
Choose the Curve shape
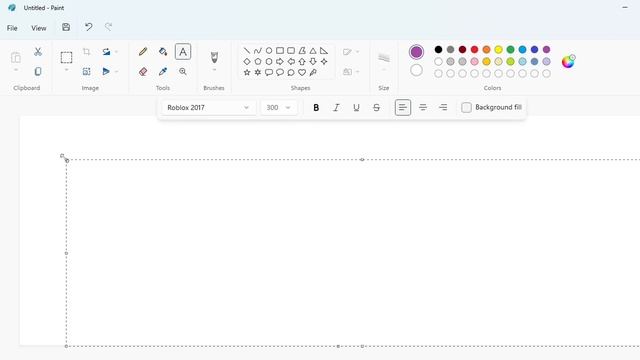(258, 51)
